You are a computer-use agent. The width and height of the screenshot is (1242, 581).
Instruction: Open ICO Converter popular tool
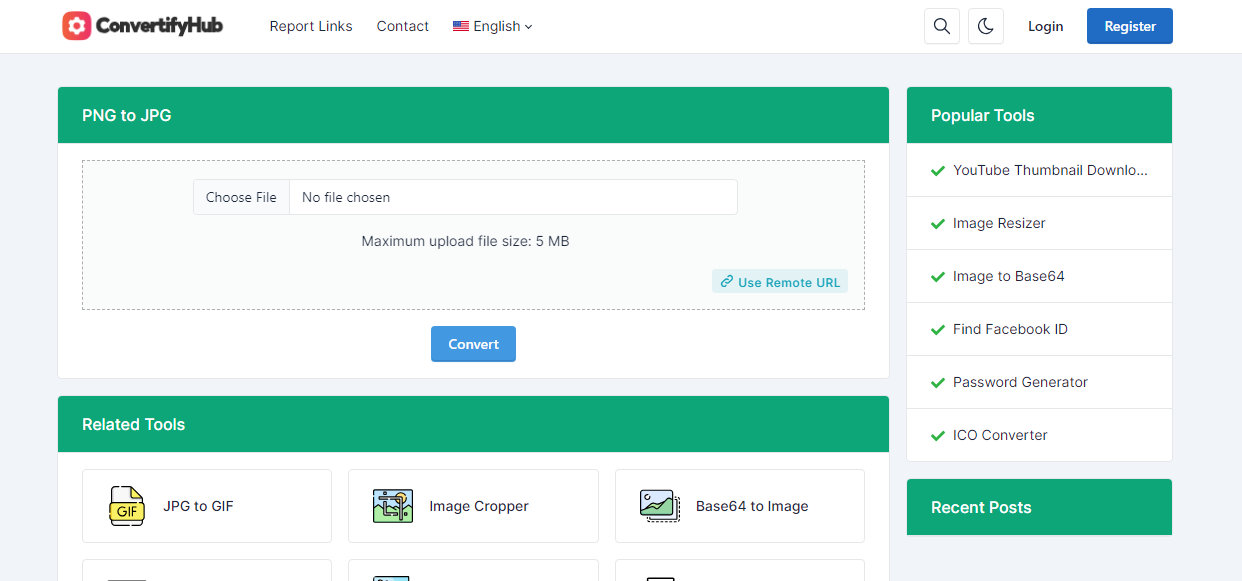[1000, 435]
